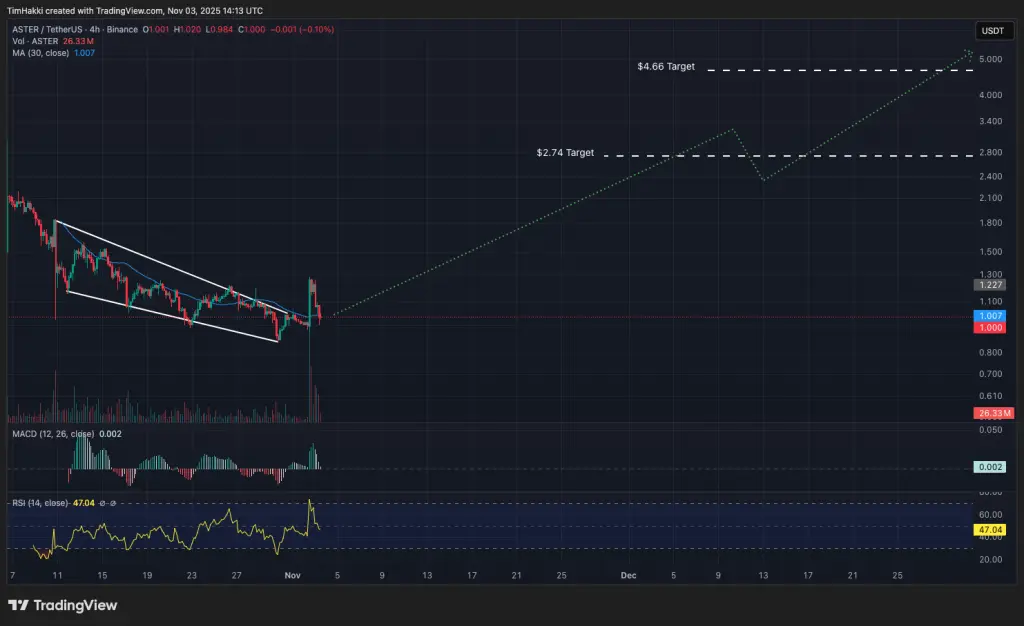Select the MACD (12, 26, close) legend
Image resolution: width=1024 pixels, height=626 pixels.
pyautogui.click(x=56, y=434)
